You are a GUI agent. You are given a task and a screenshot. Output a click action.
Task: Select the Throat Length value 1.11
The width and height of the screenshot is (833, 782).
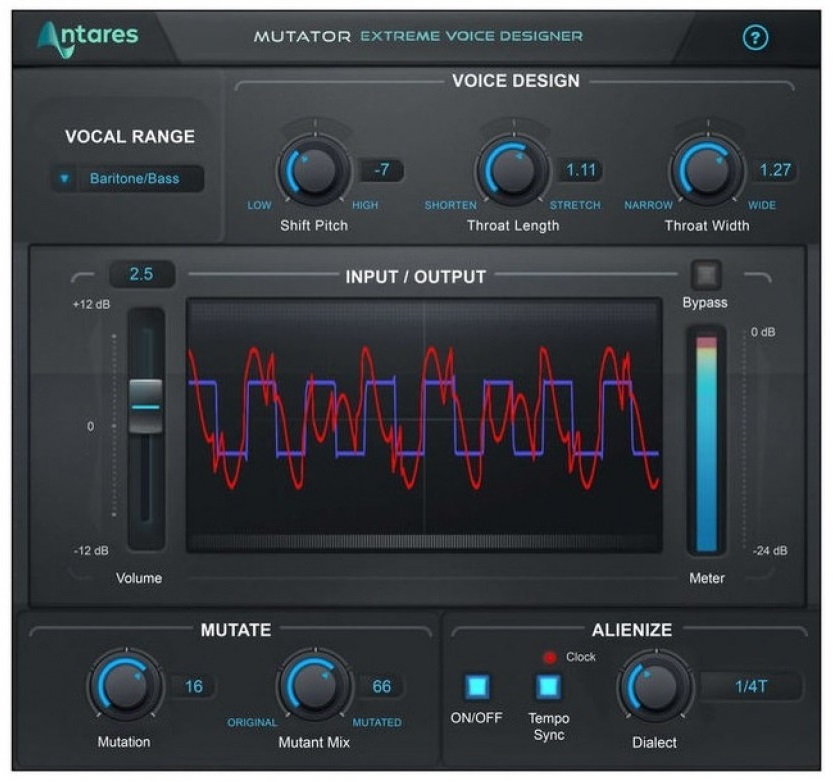(581, 171)
